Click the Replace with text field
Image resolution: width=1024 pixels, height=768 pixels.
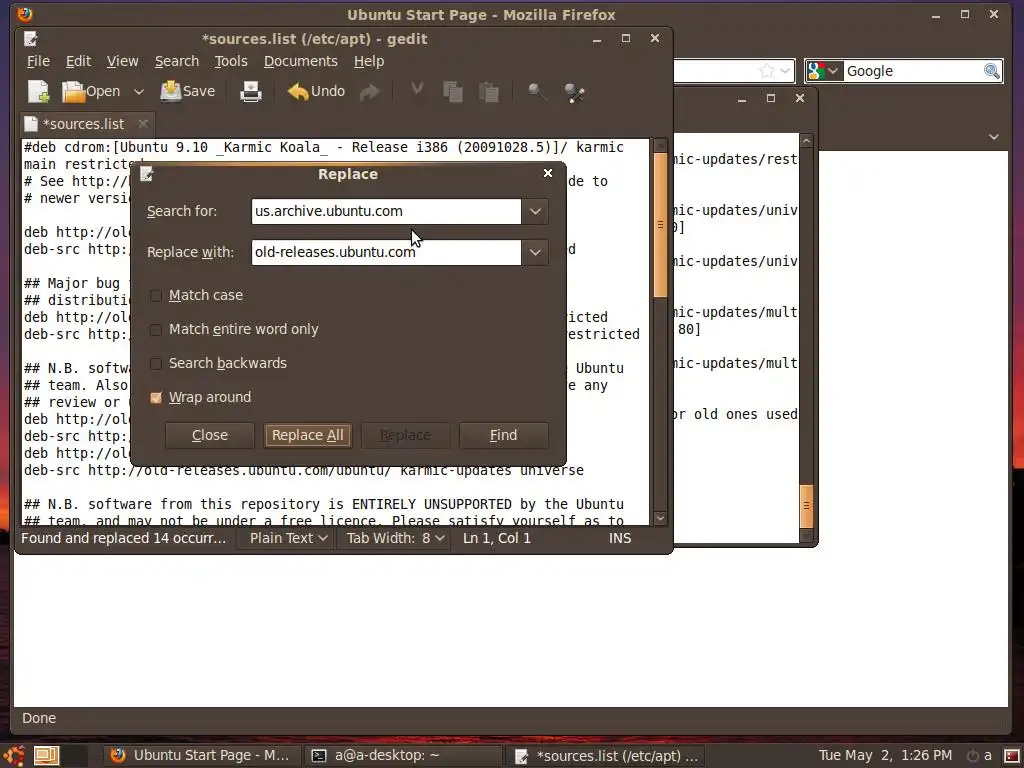tap(386, 252)
